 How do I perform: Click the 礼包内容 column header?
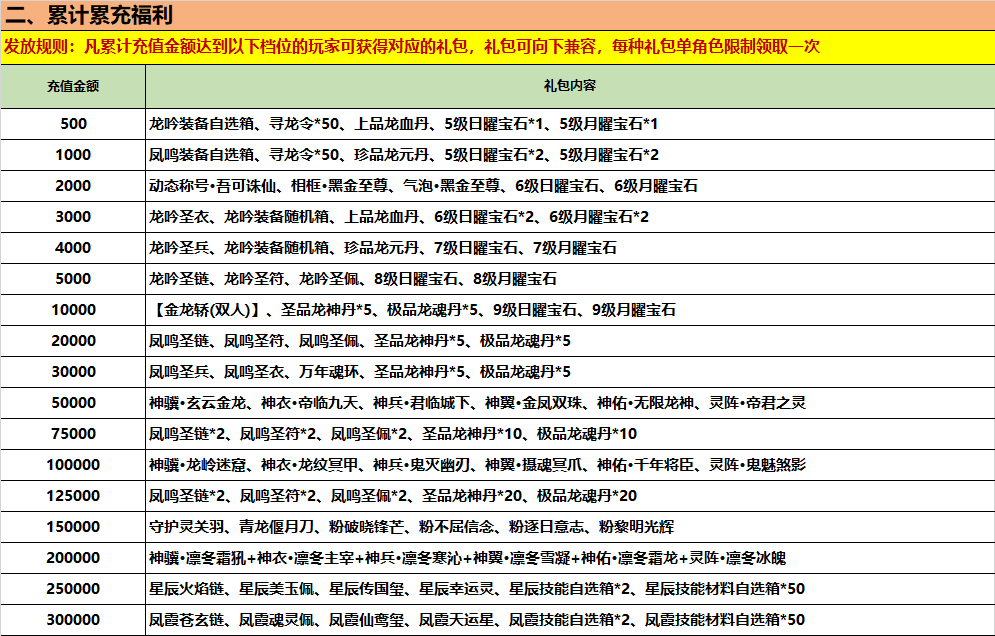570,87
